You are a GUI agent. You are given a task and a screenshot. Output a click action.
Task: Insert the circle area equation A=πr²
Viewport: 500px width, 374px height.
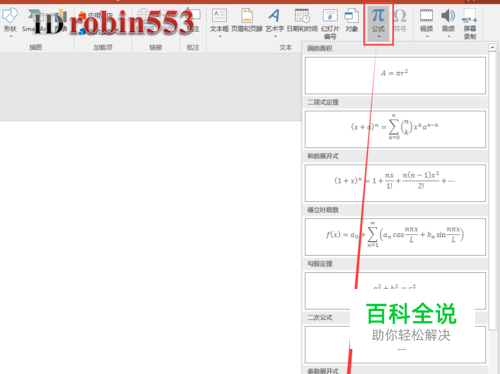[x=395, y=76]
